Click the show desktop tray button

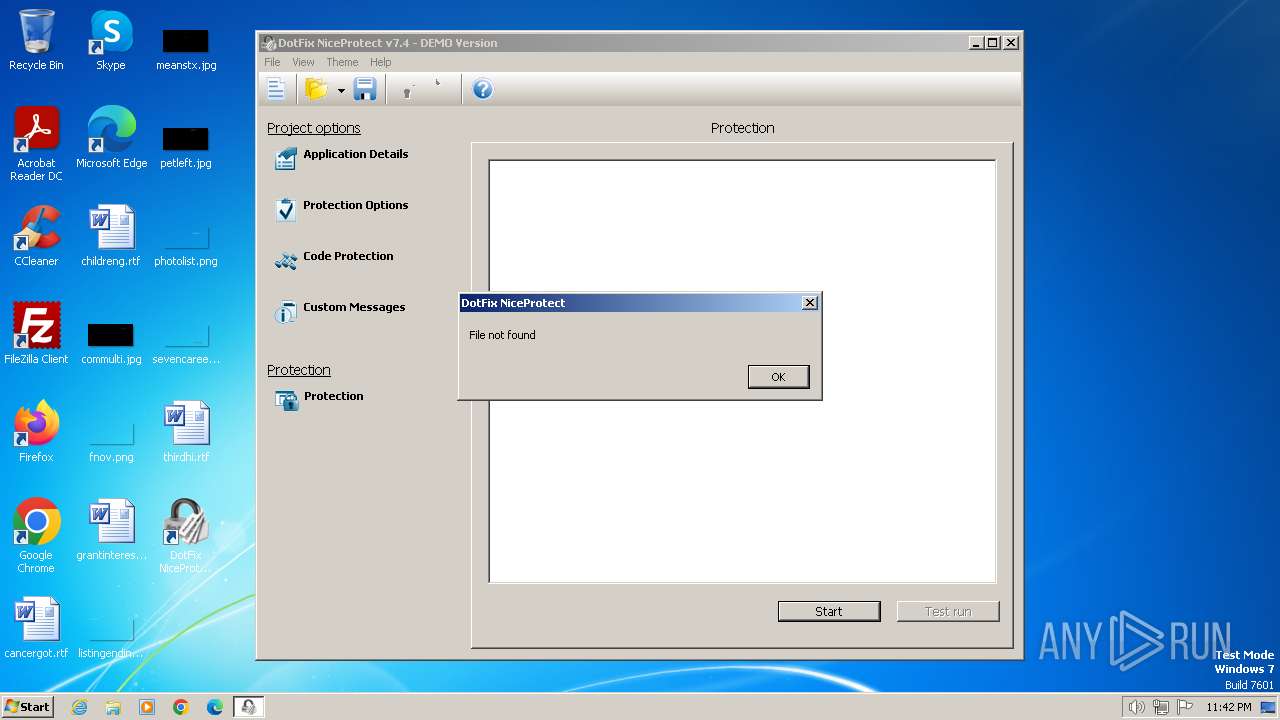1269,707
